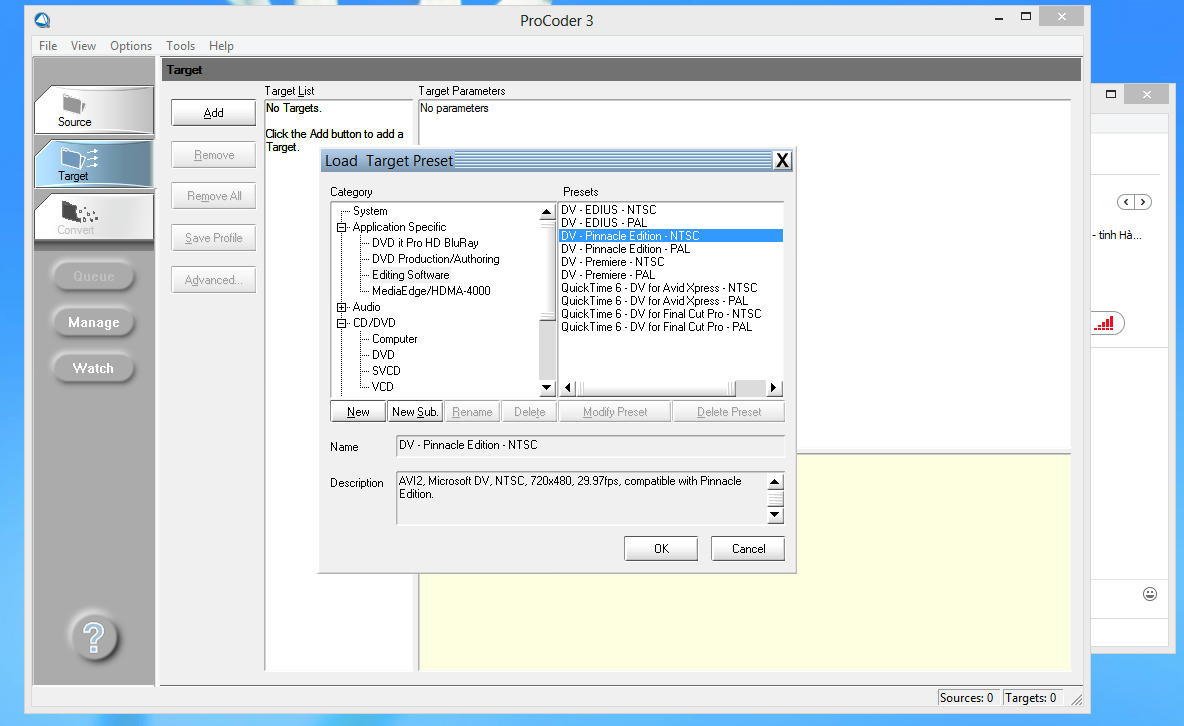Image resolution: width=1184 pixels, height=726 pixels.
Task: Click the question mark help icon
Action: click(x=94, y=635)
